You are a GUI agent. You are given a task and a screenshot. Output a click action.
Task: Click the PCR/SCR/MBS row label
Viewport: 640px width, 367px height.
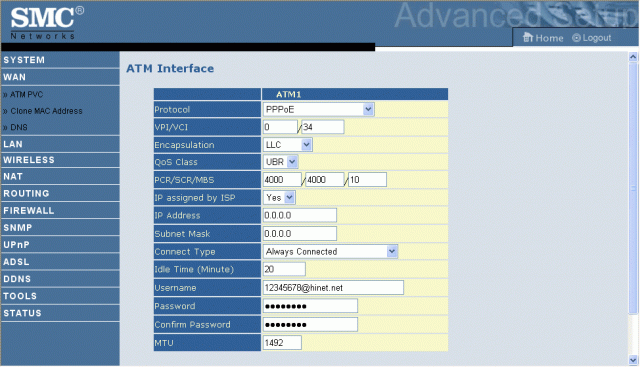point(184,180)
